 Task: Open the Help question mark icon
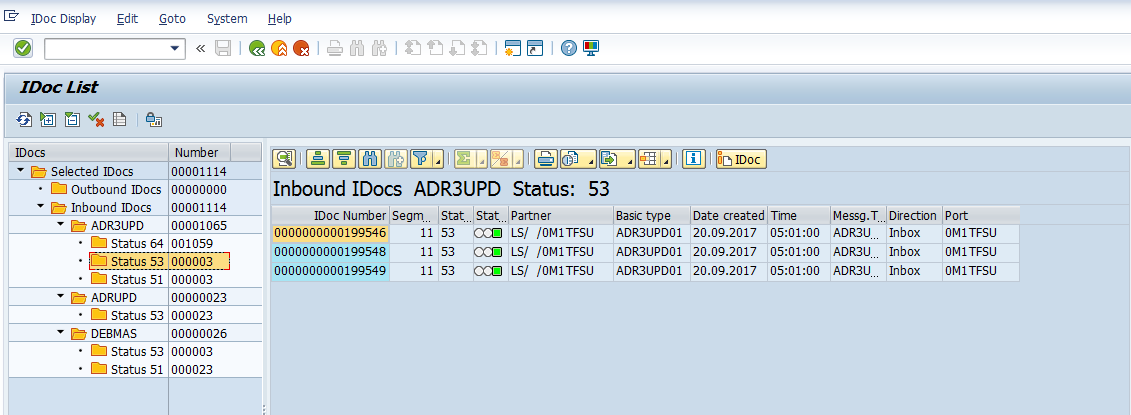tap(569, 48)
